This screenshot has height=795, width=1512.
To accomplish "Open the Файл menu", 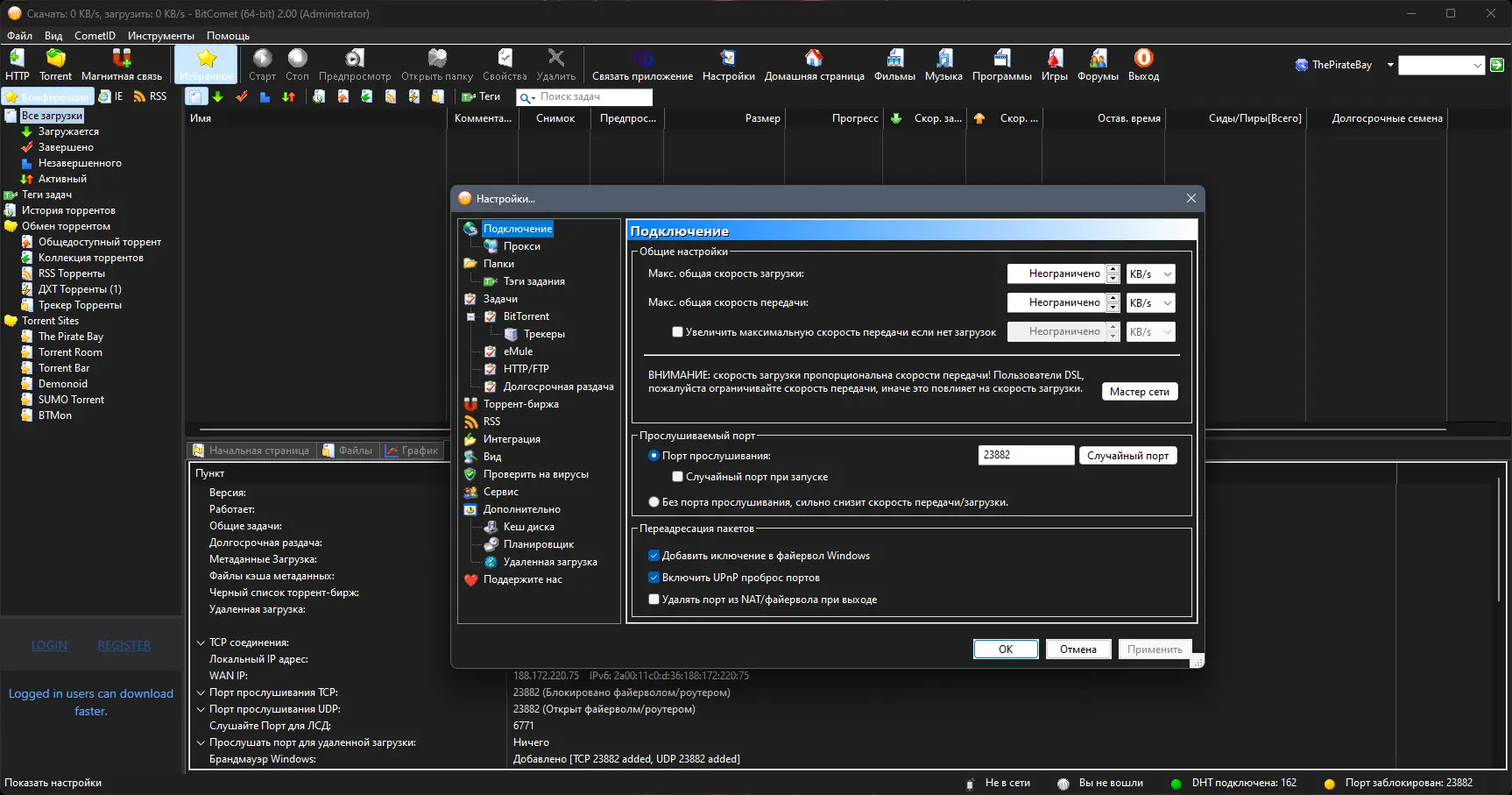I will coord(19,36).
